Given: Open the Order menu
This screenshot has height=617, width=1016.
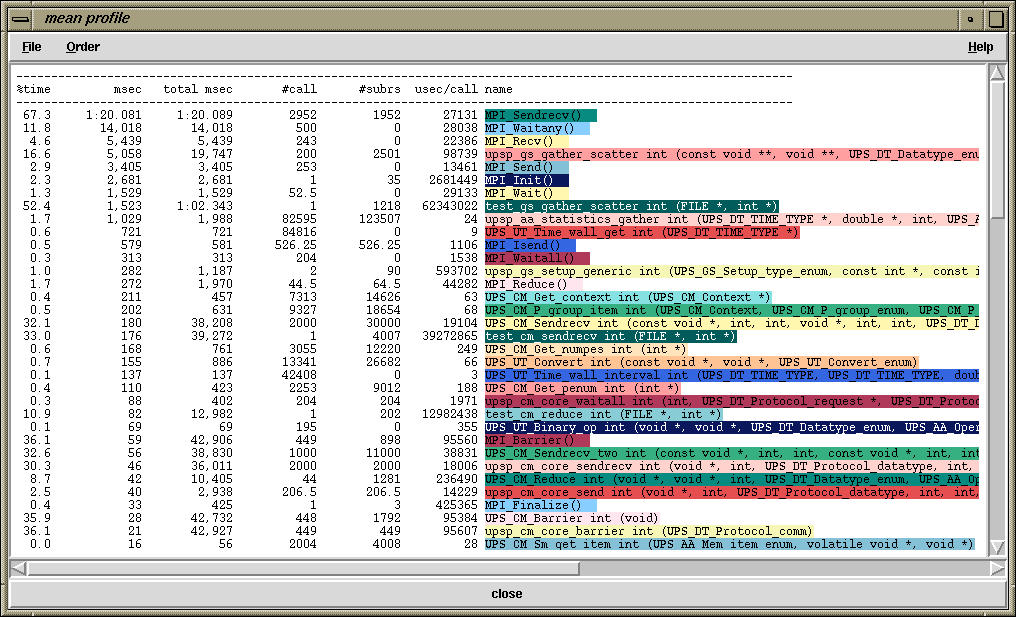Looking at the screenshot, I should coord(83,47).
